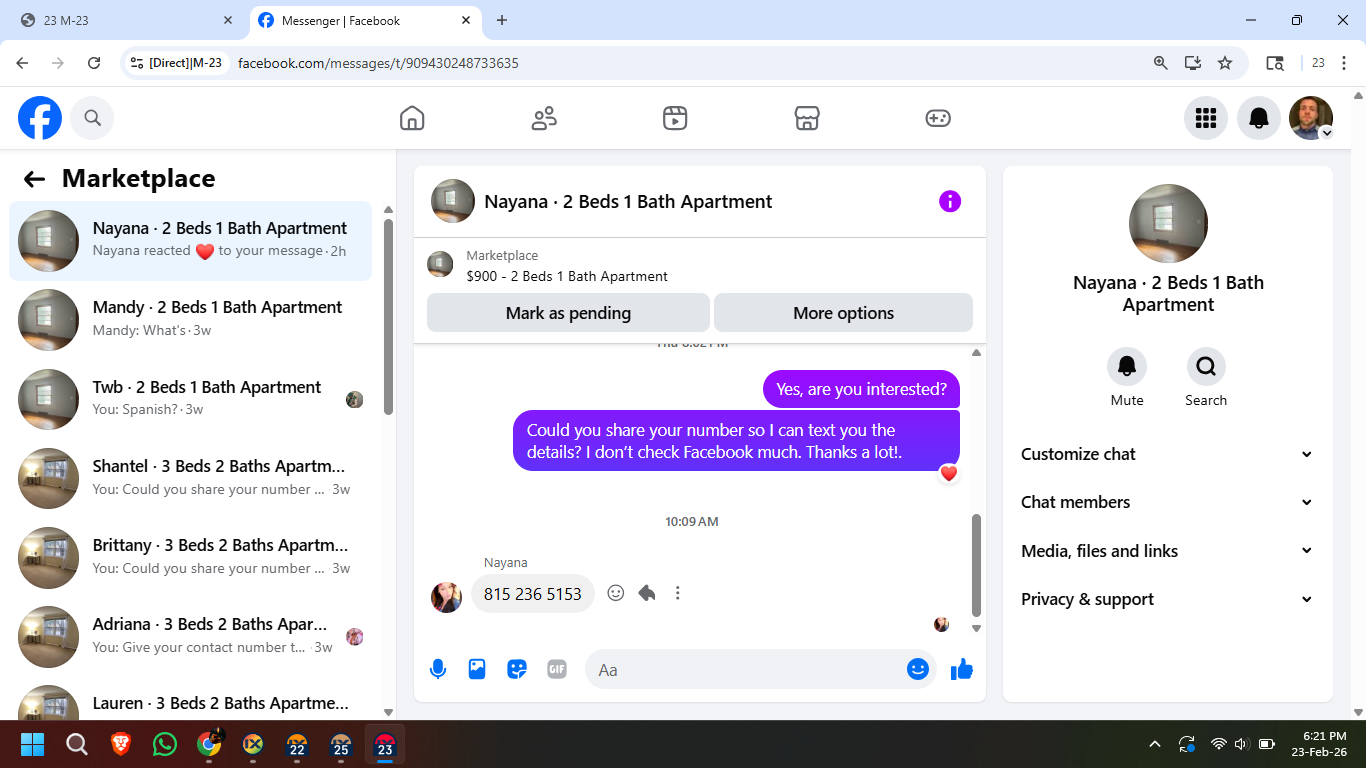The image size is (1366, 768).
Task: Go to Home feed icon
Action: click(412, 118)
